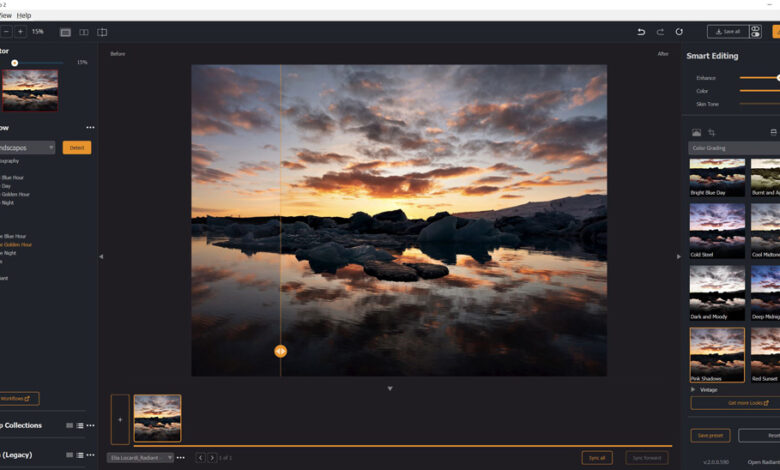
Task: Switch Legacy panel to grid view
Action: (x=70, y=455)
